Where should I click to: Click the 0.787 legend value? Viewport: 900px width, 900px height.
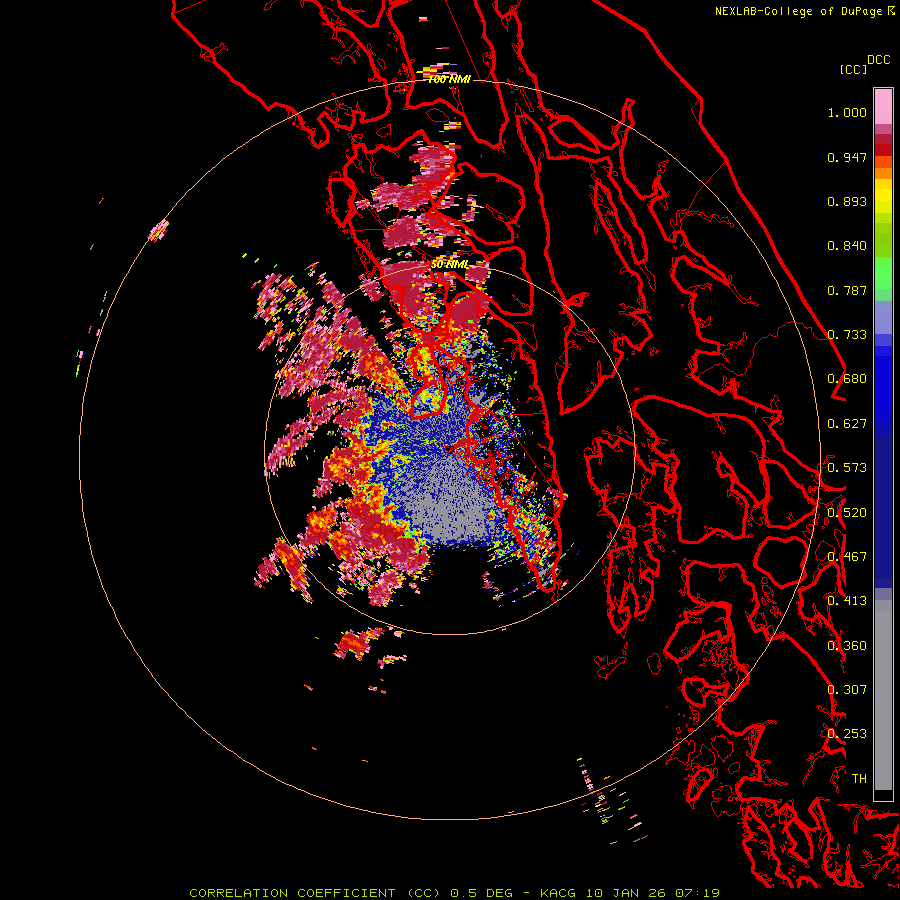847,290
